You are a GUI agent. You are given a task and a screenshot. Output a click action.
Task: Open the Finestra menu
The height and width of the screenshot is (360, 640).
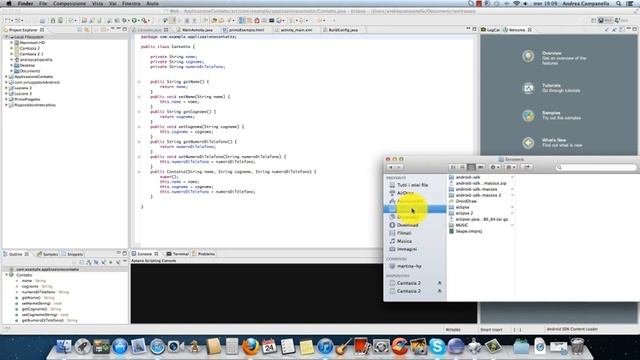tap(131, 3)
